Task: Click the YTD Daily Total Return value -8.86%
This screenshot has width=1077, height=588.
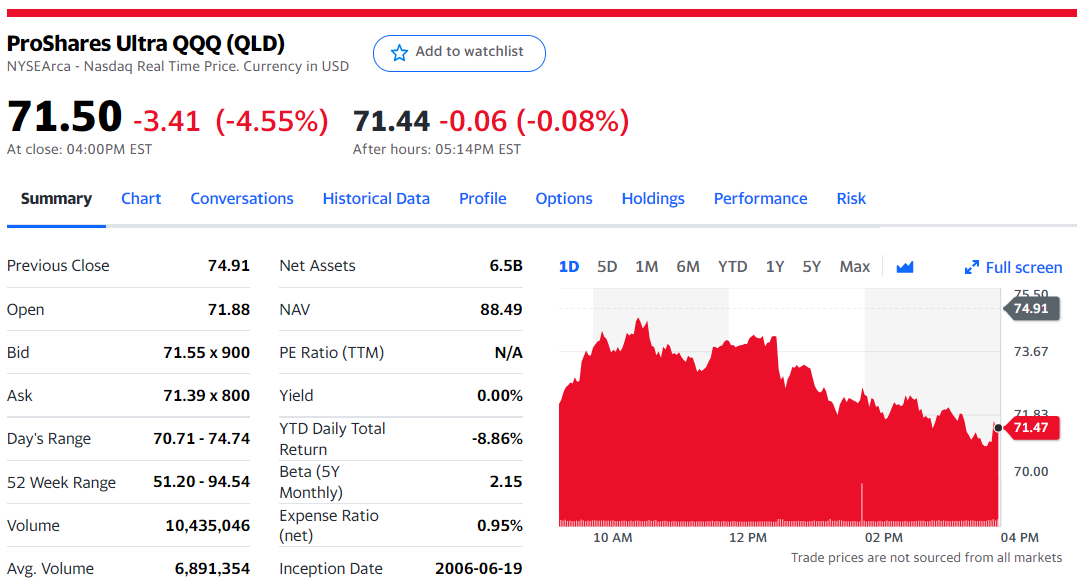Action: coord(497,438)
